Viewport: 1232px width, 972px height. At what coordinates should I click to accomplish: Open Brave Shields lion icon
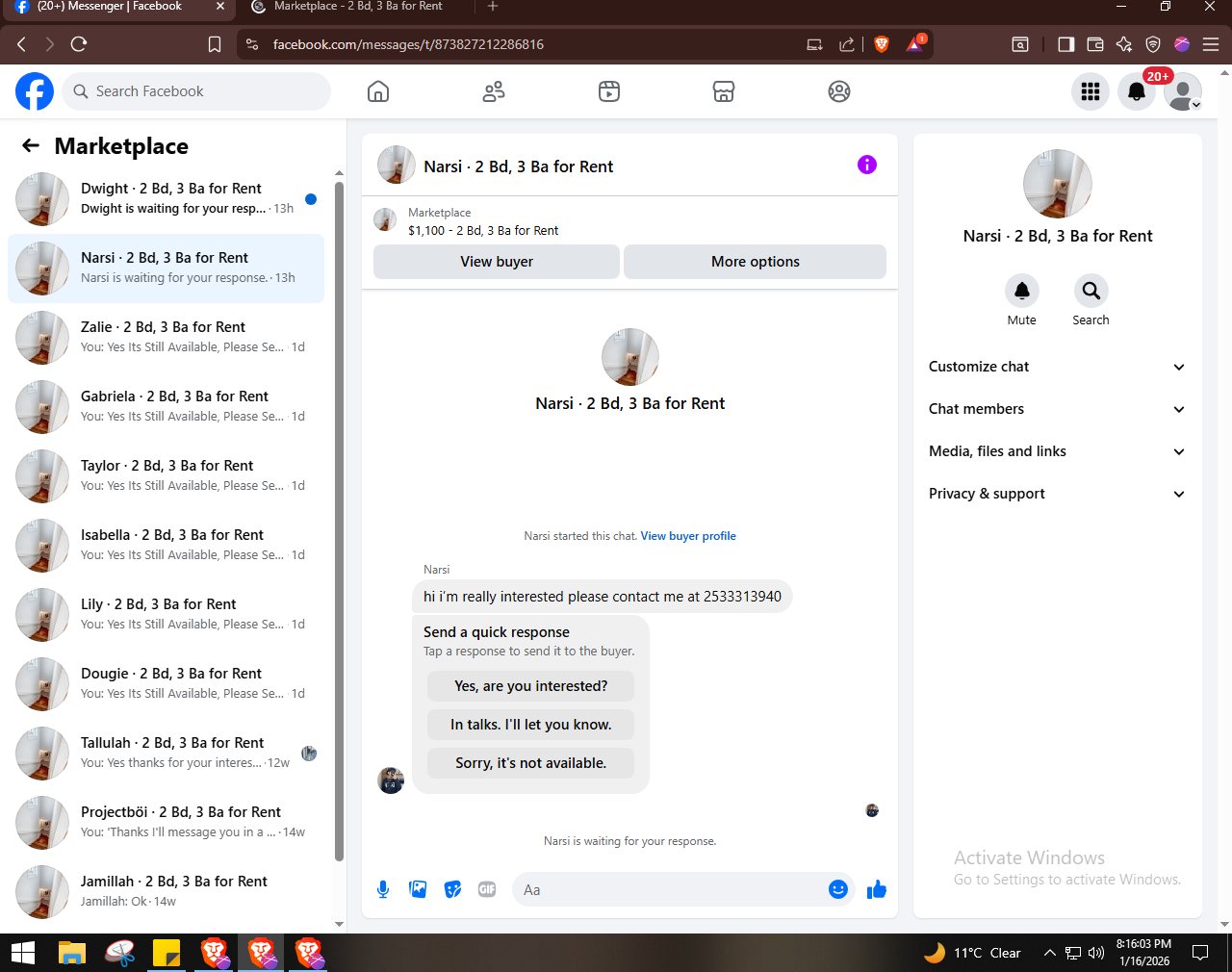pos(881,44)
